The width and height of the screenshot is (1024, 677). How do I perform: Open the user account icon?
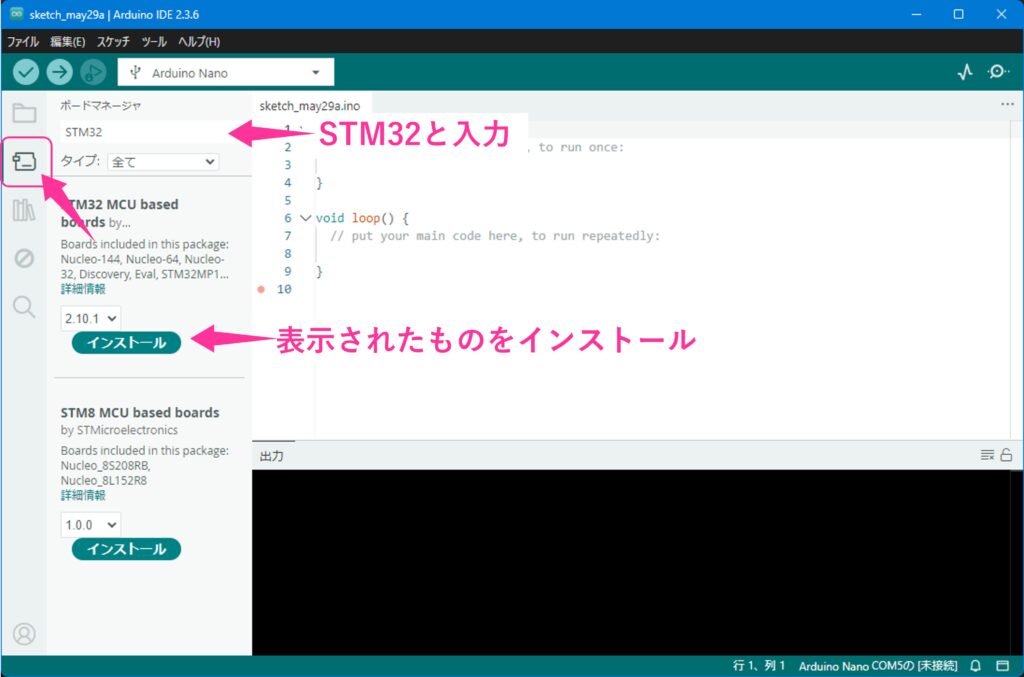[x=24, y=634]
